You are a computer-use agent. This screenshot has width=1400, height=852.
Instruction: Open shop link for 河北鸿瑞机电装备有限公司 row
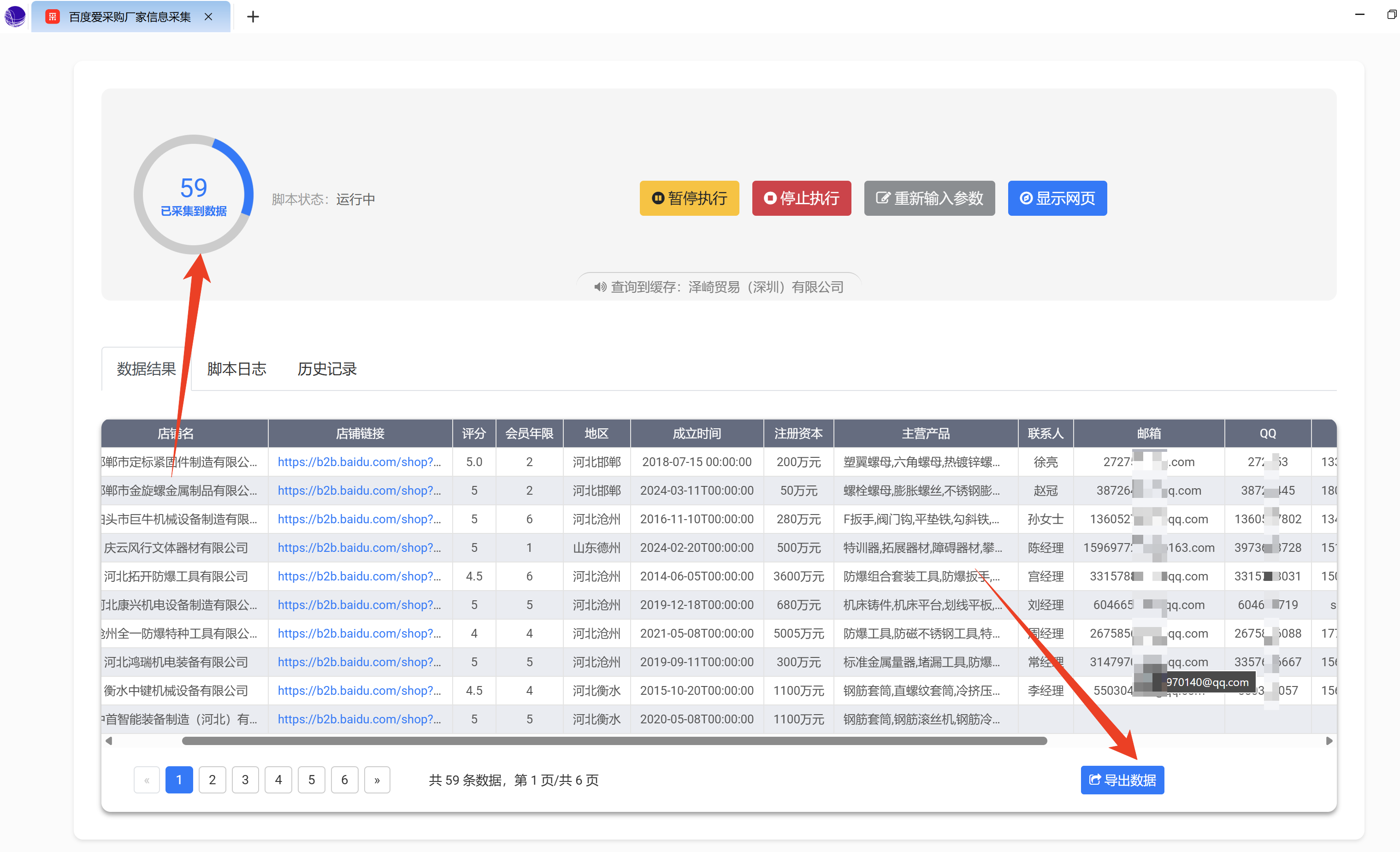359,662
